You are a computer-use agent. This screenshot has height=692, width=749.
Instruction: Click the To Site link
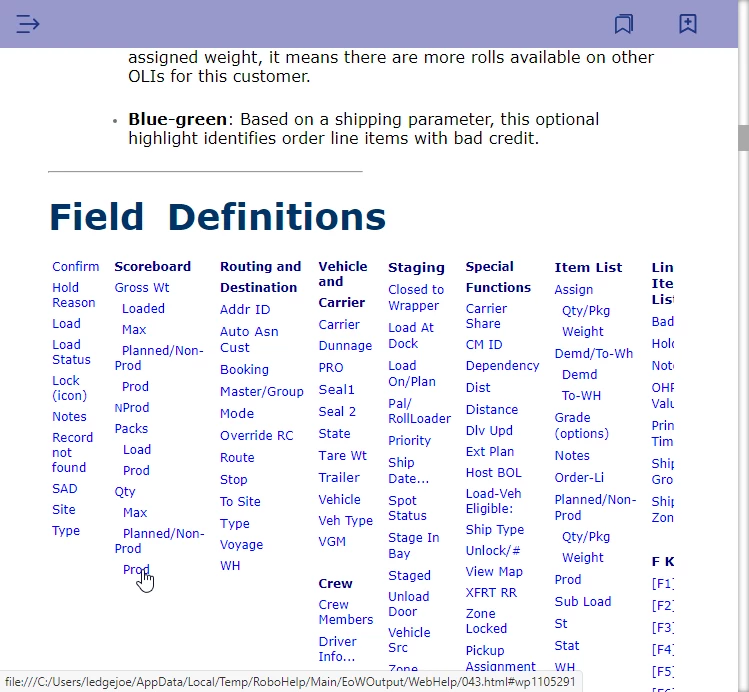(x=240, y=501)
